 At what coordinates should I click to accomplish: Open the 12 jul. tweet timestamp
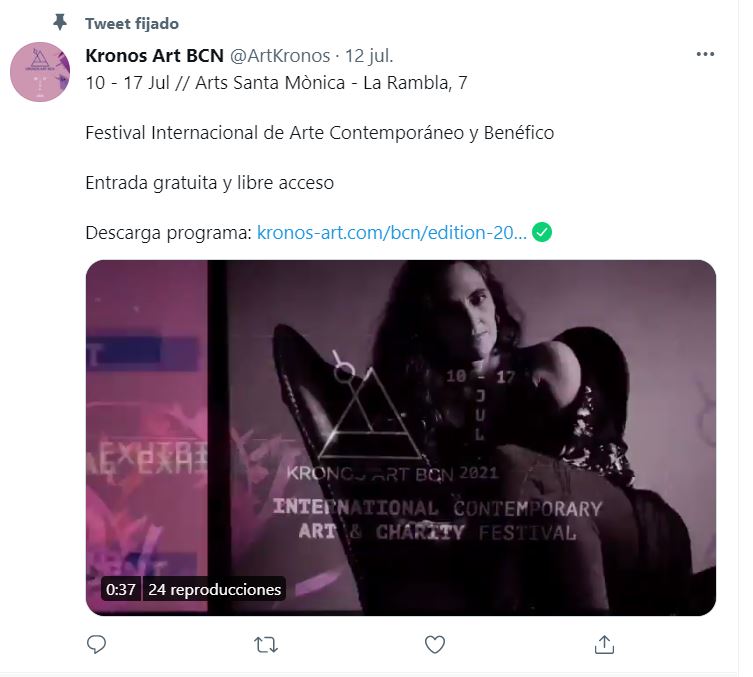pyautogui.click(x=369, y=56)
